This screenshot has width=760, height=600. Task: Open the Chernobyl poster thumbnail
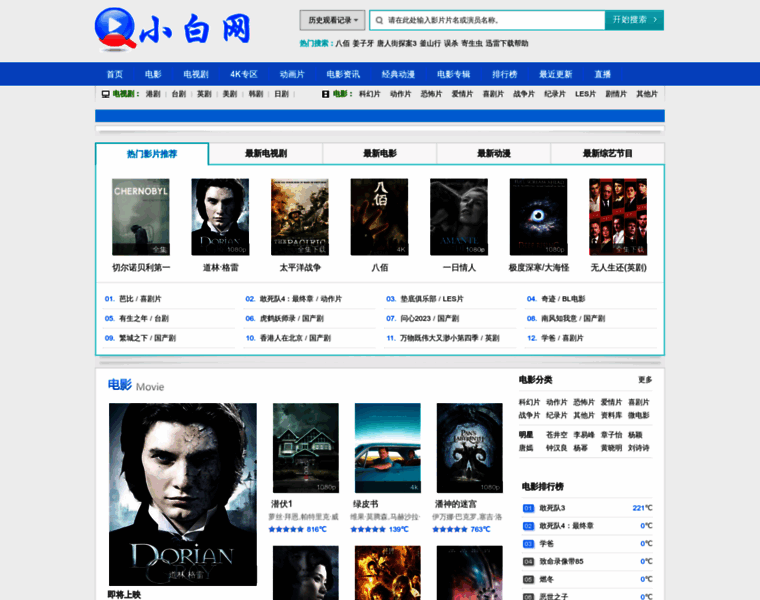[x=141, y=217]
